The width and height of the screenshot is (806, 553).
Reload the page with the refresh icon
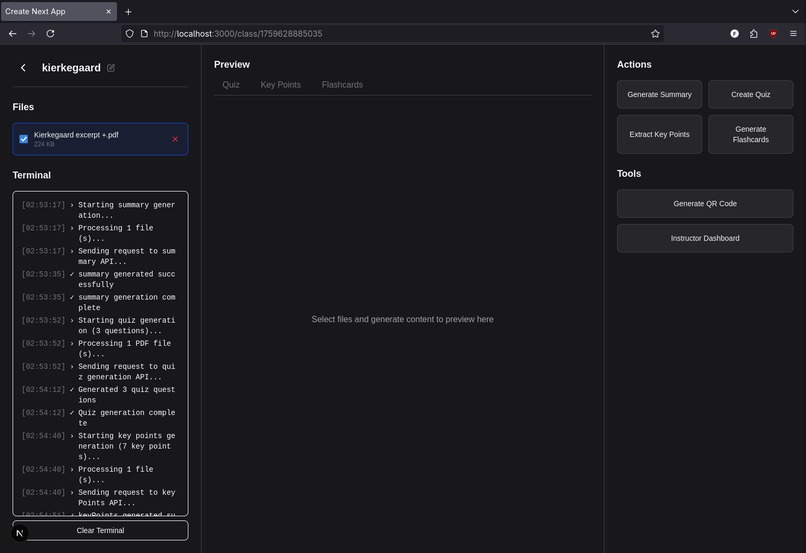(50, 33)
